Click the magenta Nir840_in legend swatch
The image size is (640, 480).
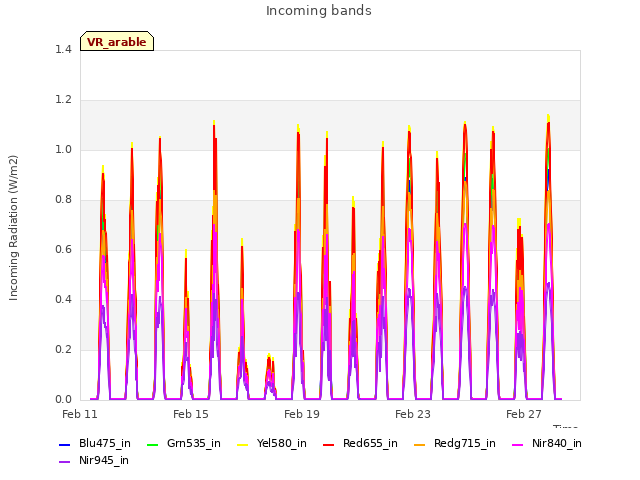(x=517, y=444)
